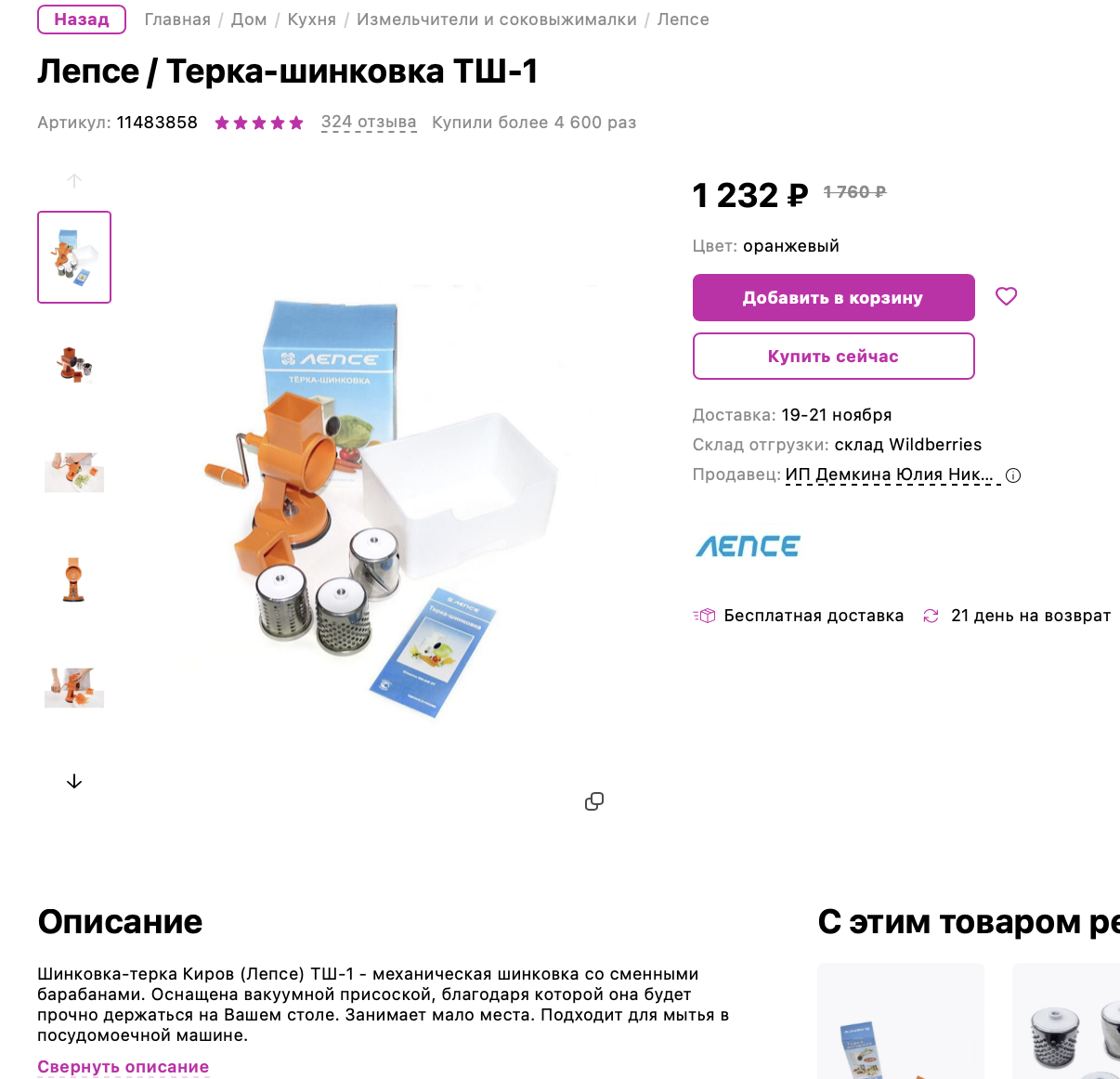
Task: Add product to favorites with heart icon
Action: 1006,296
